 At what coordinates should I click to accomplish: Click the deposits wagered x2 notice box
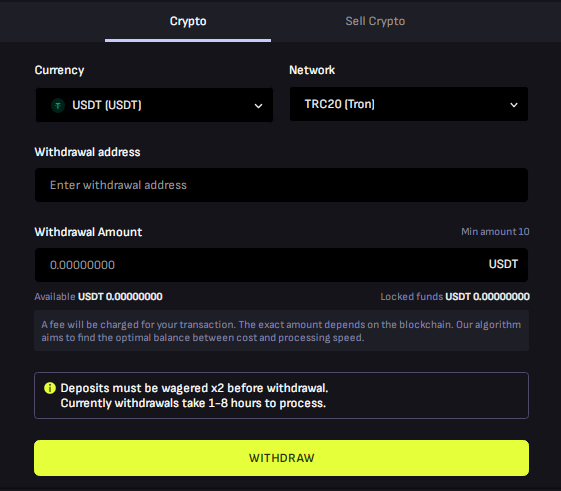(x=282, y=395)
